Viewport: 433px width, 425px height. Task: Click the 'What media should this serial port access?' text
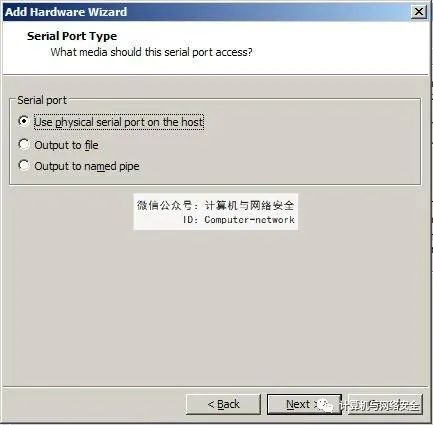(x=152, y=52)
